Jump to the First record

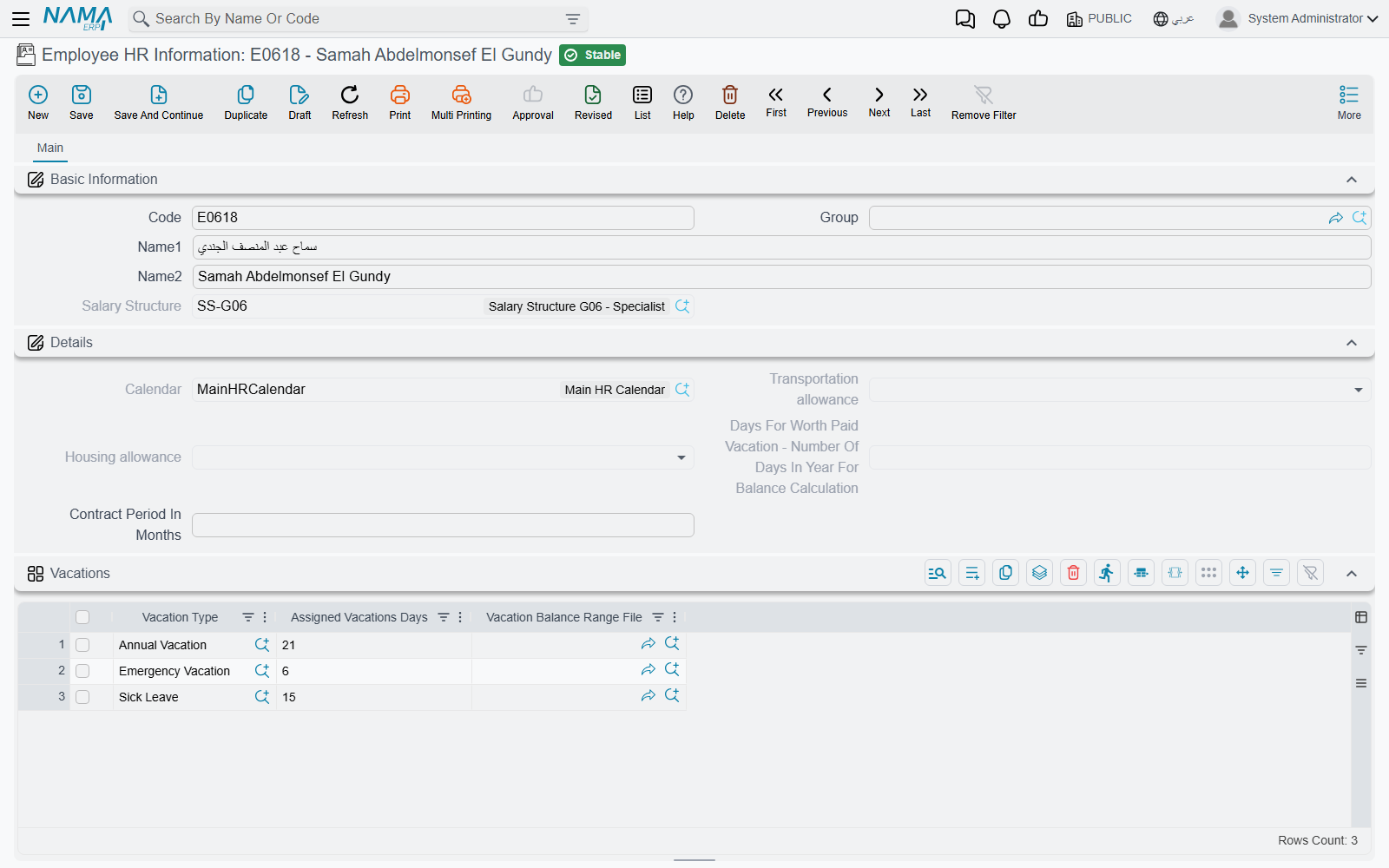click(776, 102)
